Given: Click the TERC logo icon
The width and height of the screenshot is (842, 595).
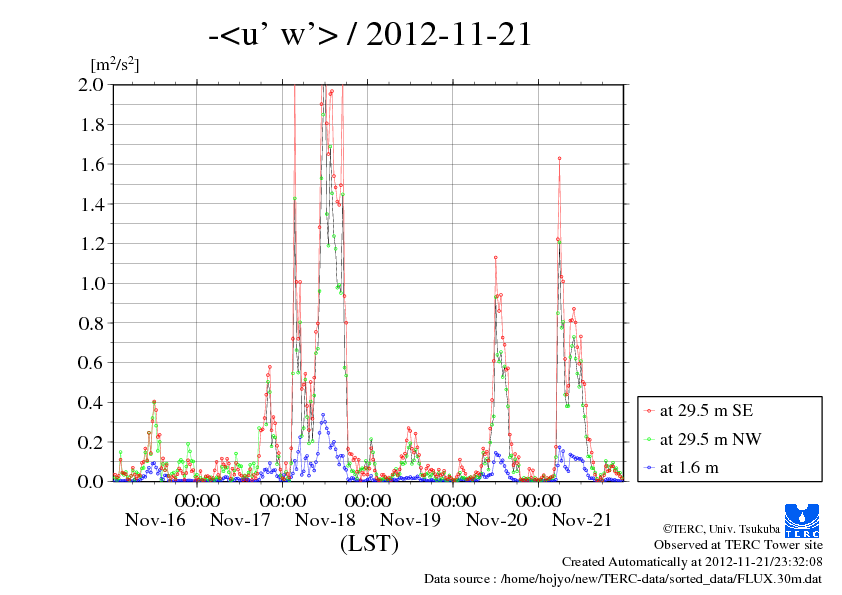Looking at the screenshot, I should 801,520.
